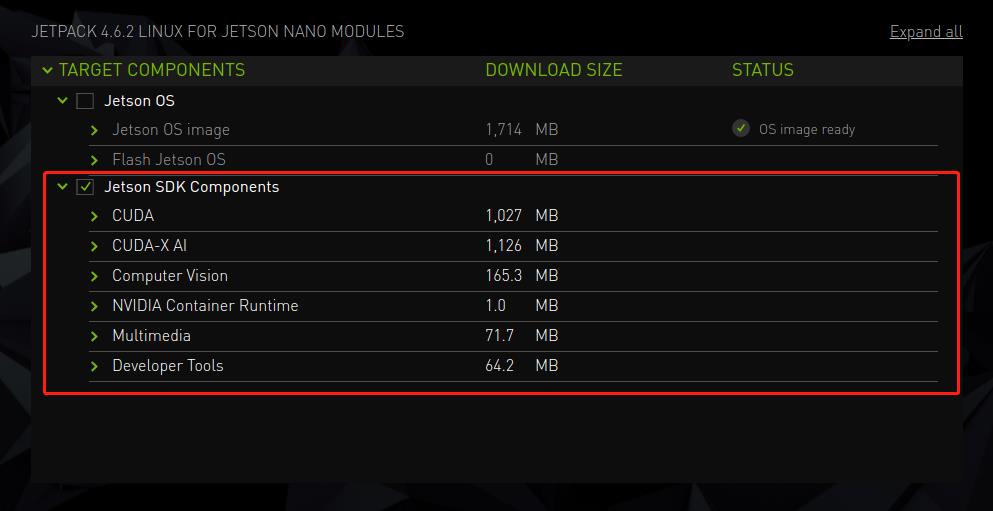Expand the CUDA row
The height and width of the screenshot is (511, 993).
pos(94,217)
